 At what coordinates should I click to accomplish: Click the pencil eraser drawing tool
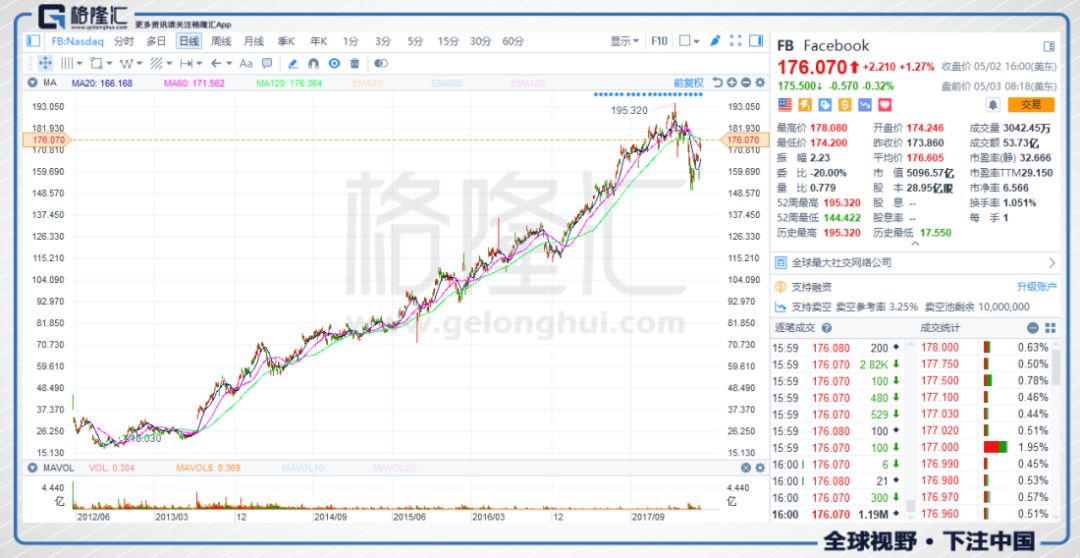(293, 63)
